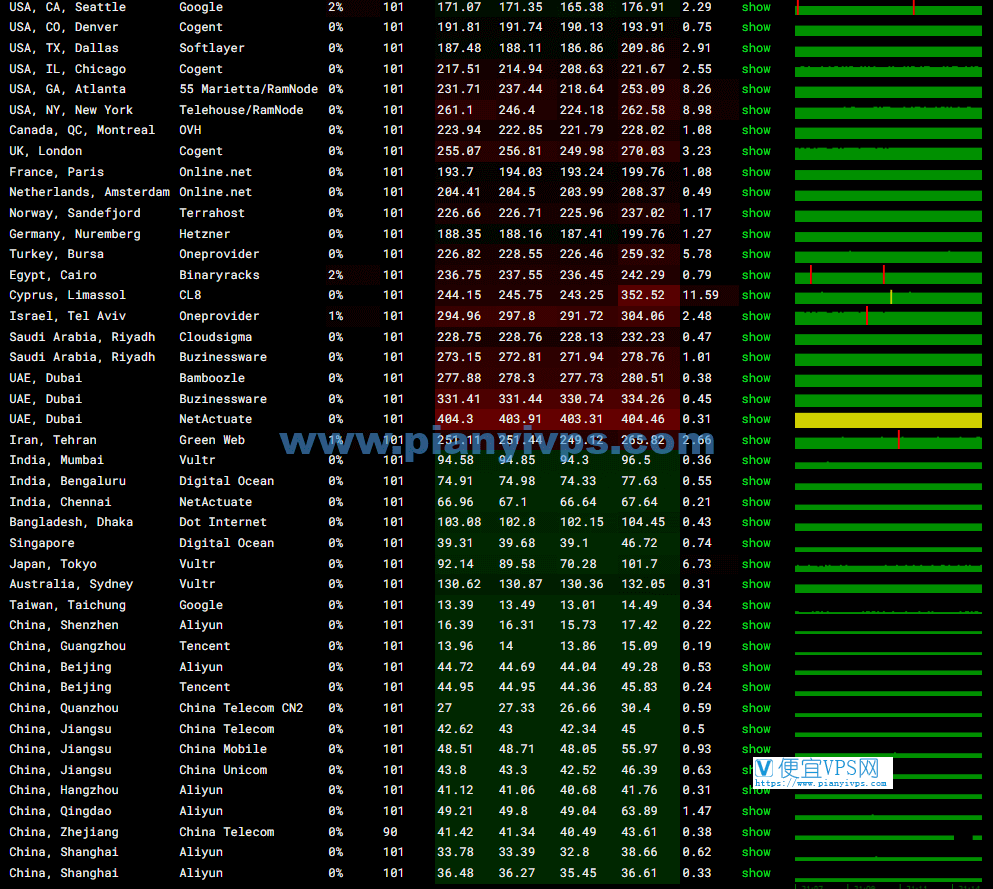Click show in the Denver Cogent row

pos(756,27)
